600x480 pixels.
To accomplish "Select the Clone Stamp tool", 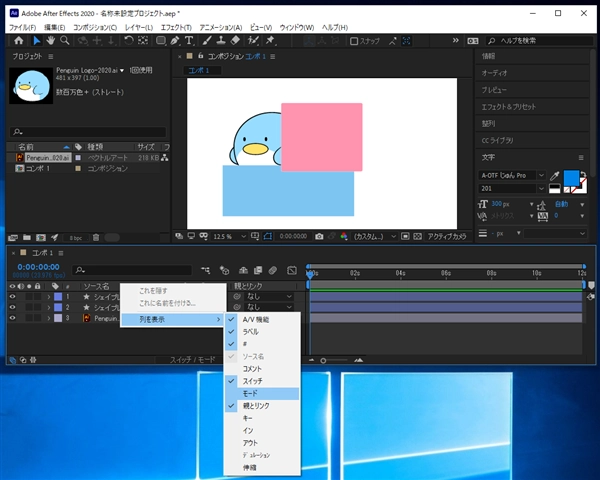I will click(221, 41).
